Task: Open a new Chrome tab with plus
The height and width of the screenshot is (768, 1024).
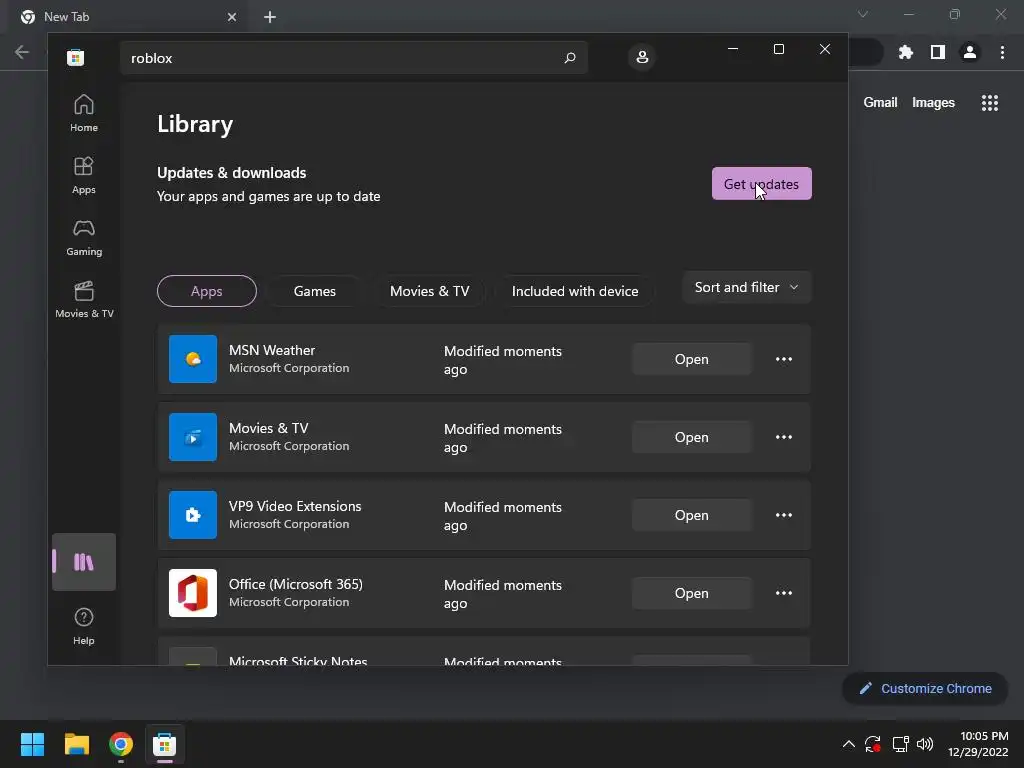Action: [270, 17]
